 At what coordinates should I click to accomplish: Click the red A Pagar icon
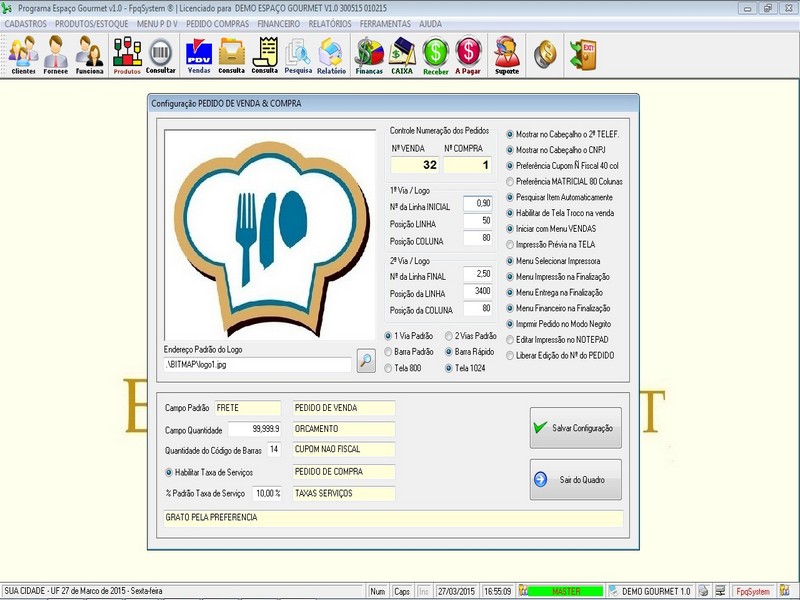coord(468,55)
